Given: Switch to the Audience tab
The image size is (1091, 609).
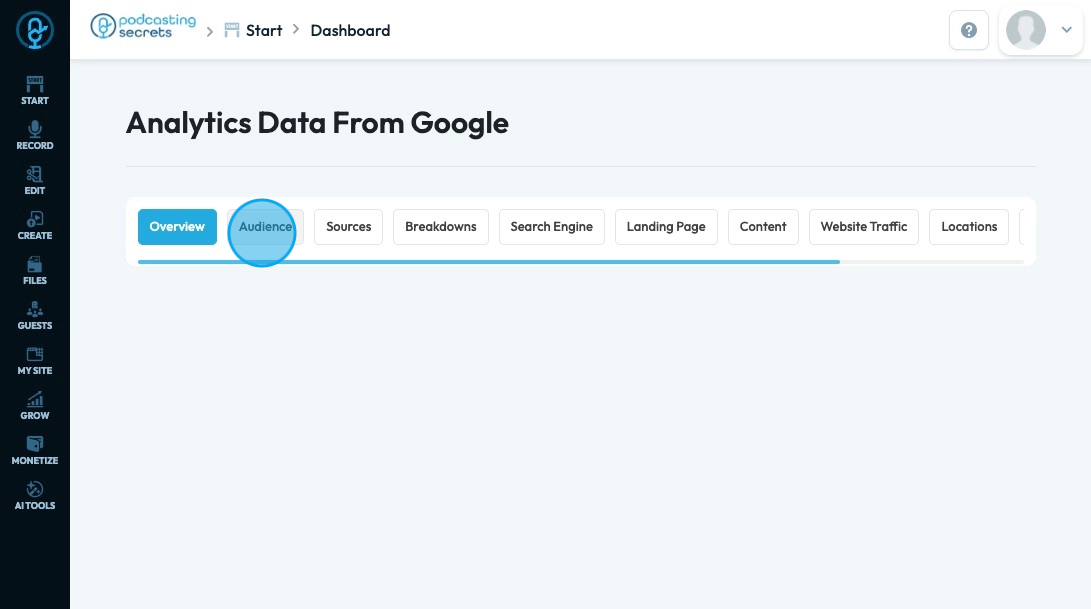Looking at the screenshot, I should (265, 227).
